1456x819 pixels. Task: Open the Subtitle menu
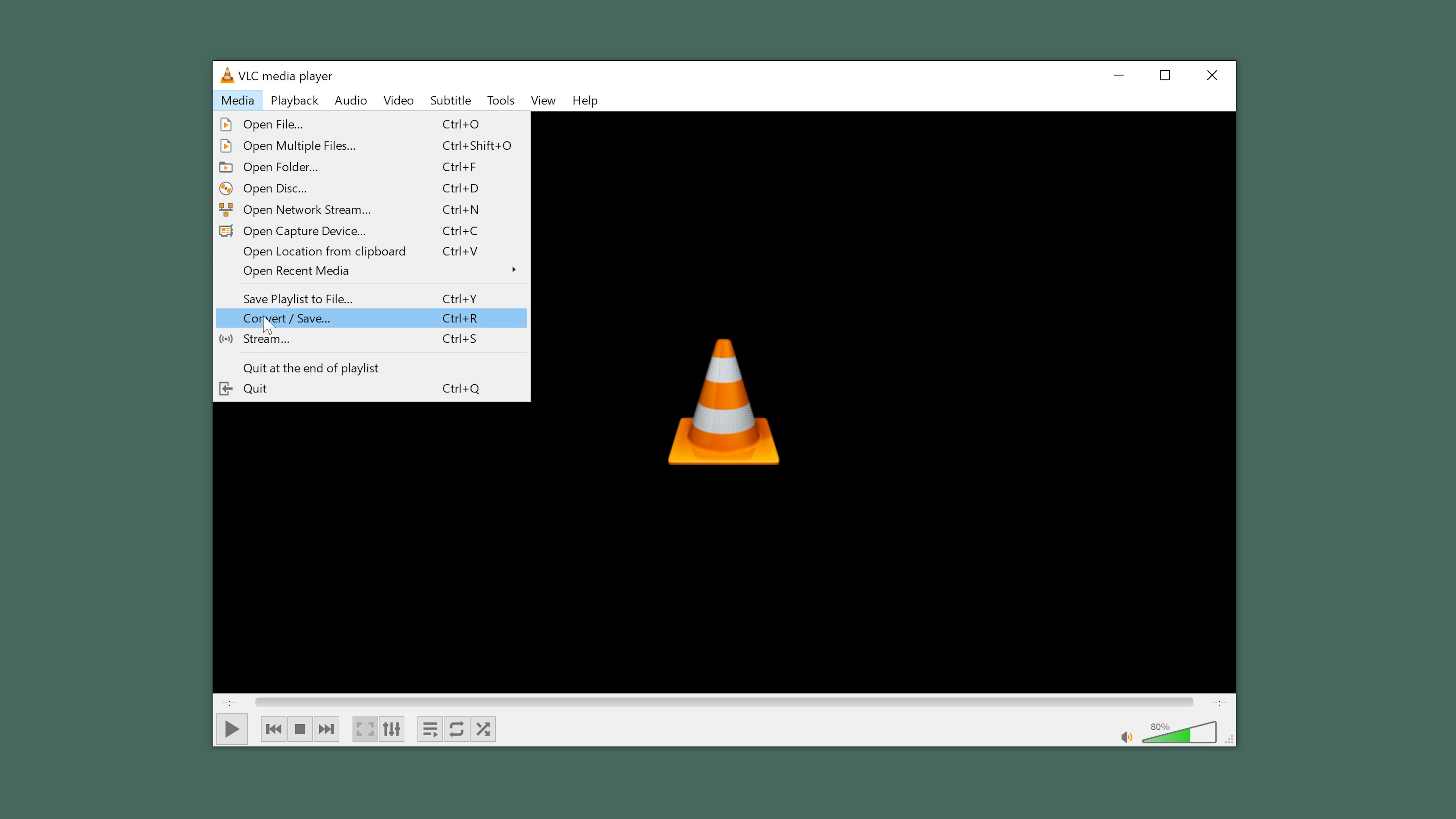tap(450, 100)
